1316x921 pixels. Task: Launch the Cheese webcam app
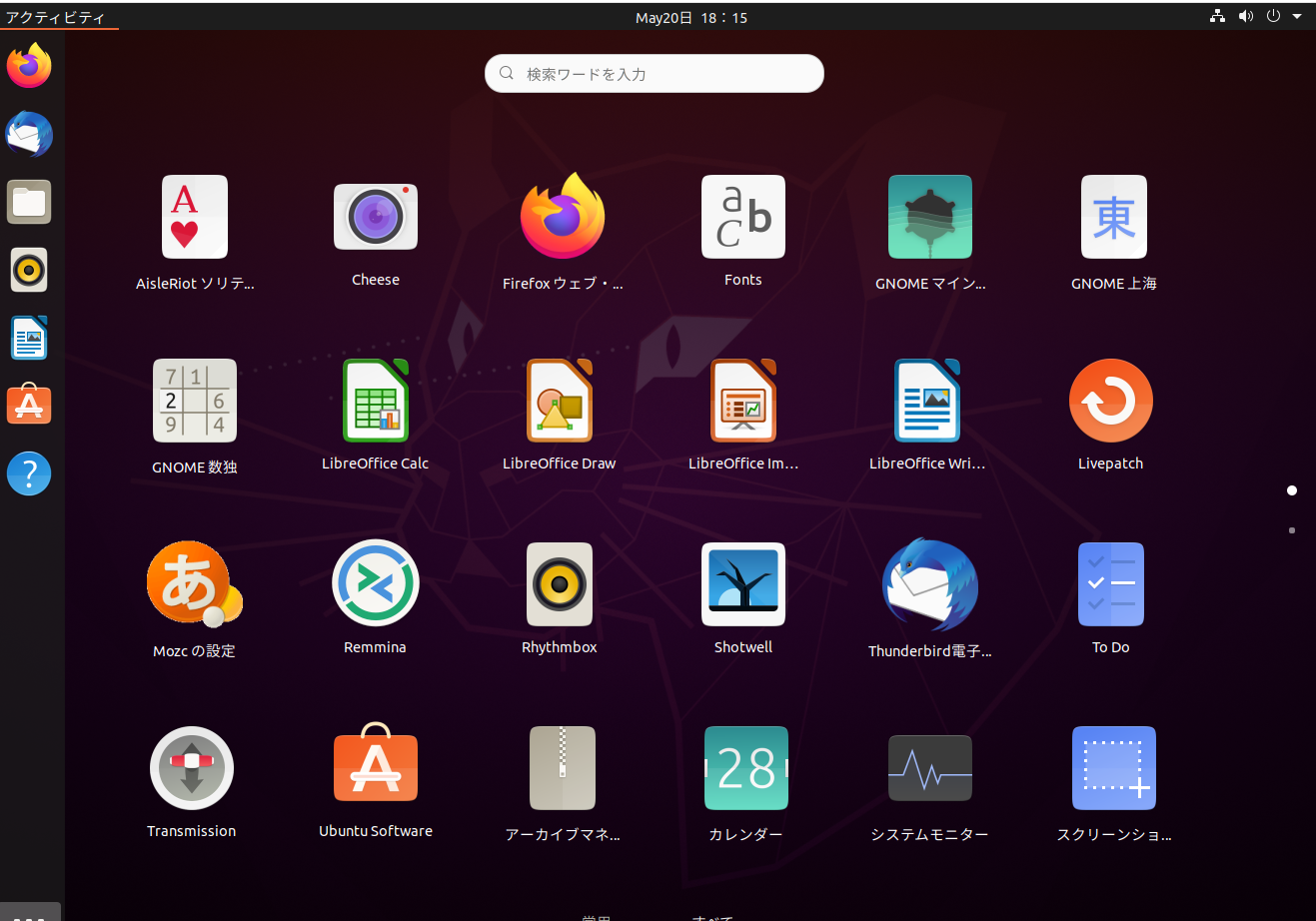(x=376, y=218)
